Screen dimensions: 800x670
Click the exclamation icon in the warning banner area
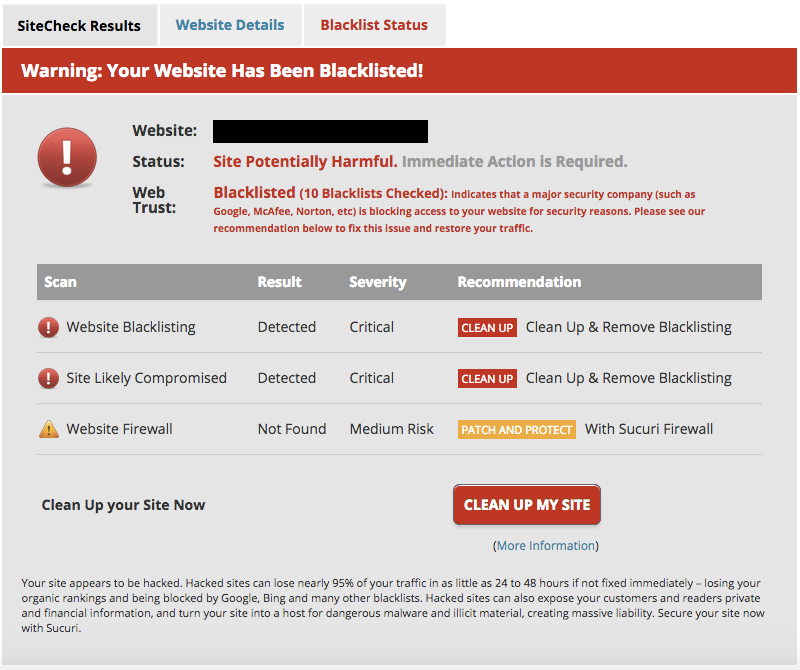(66, 157)
